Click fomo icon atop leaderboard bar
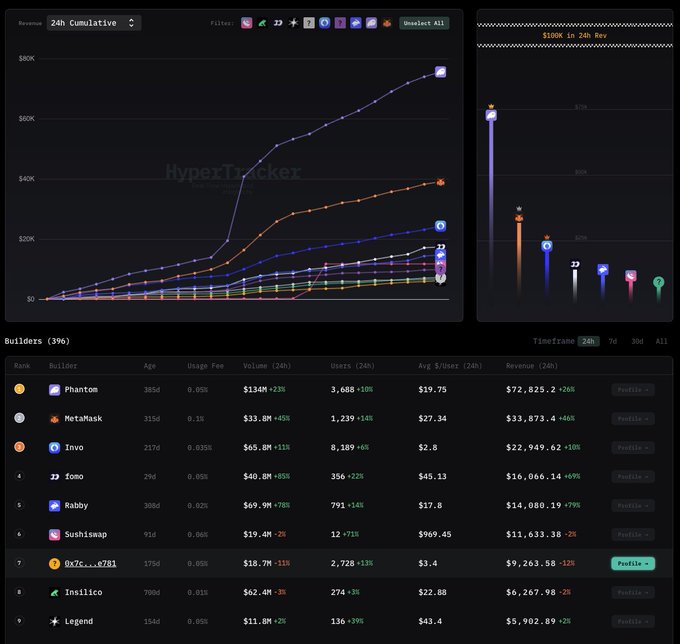 click(575, 264)
